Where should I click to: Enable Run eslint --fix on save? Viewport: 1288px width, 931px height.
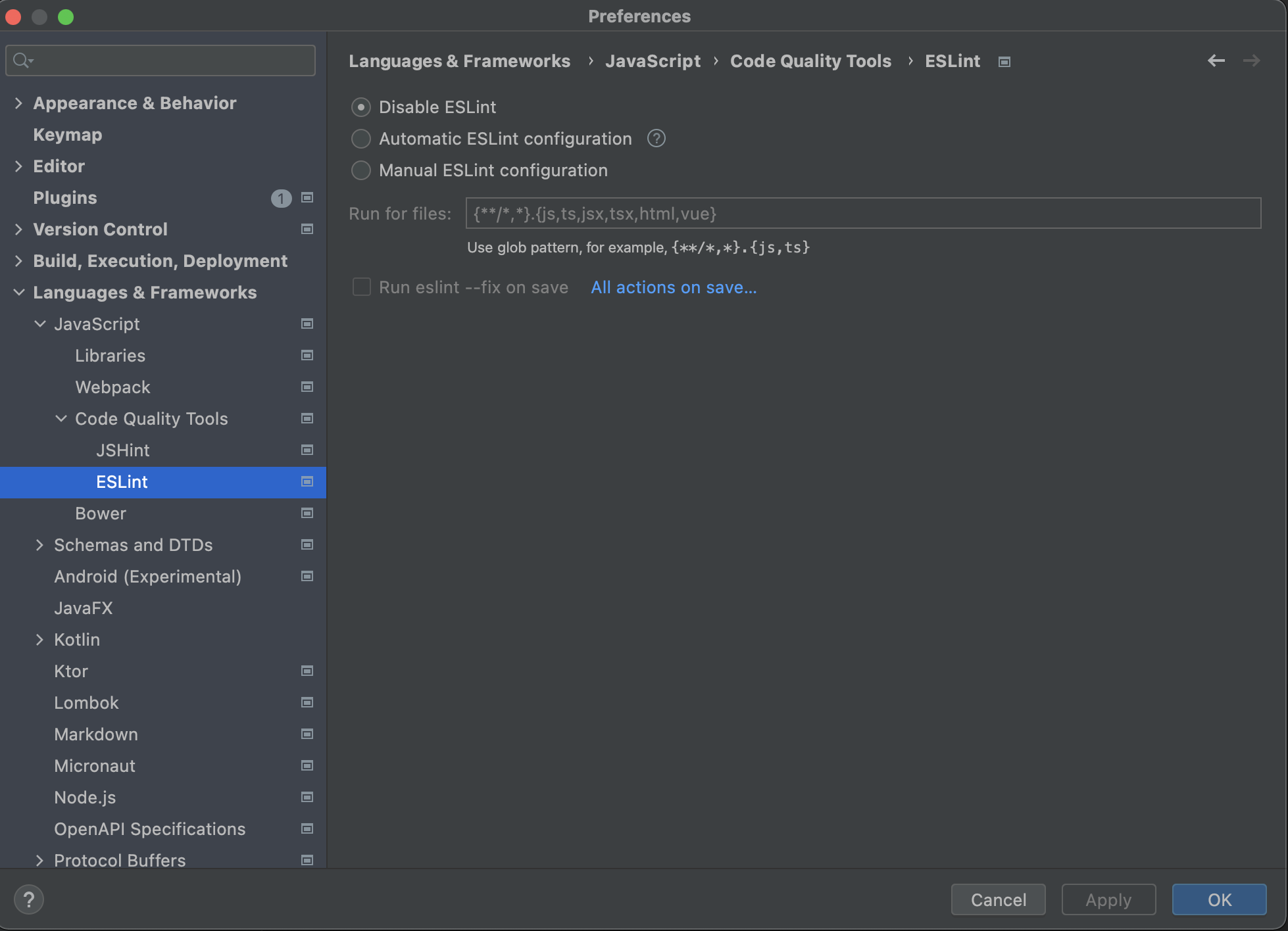(362, 287)
